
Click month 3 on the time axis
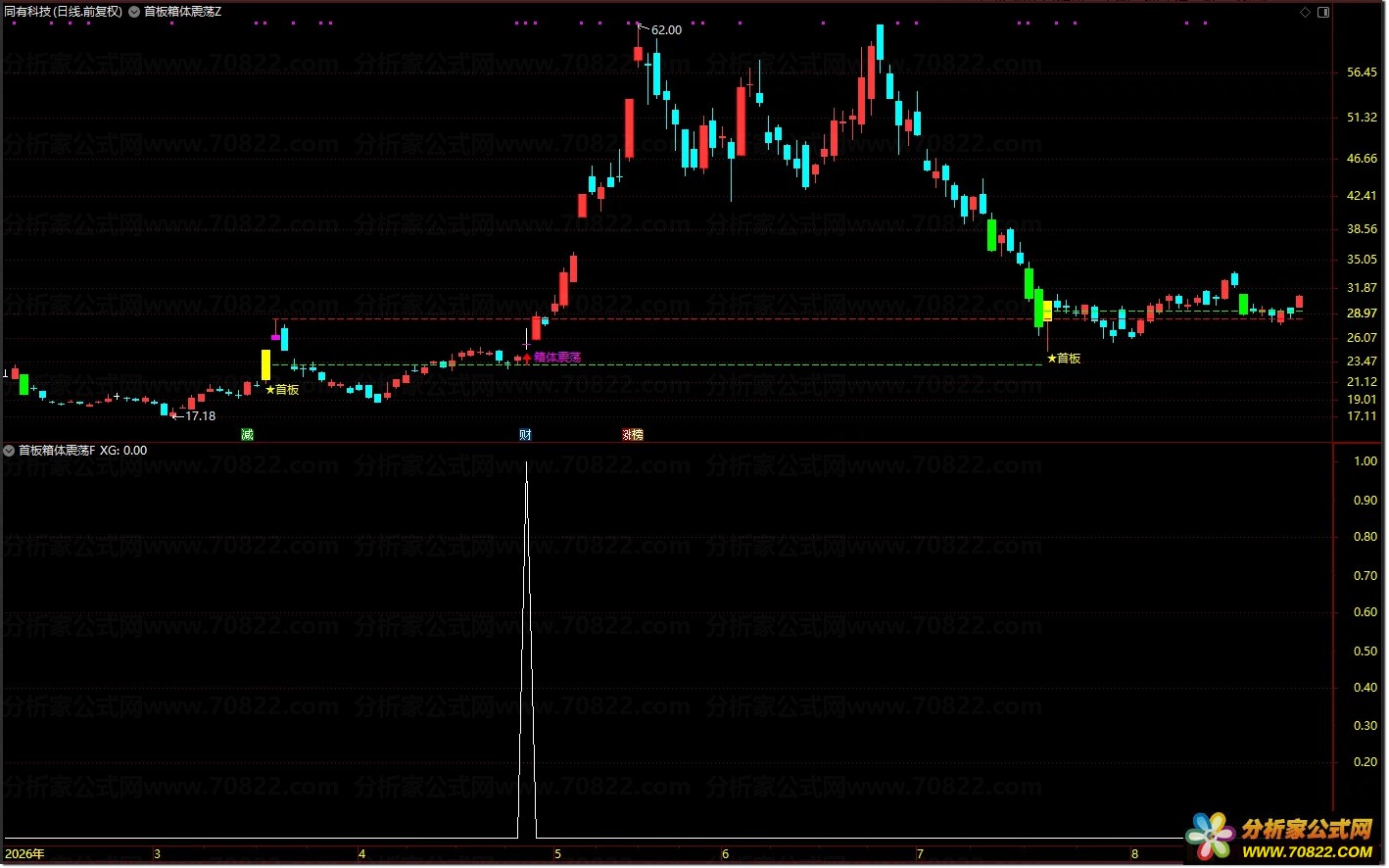[157, 854]
